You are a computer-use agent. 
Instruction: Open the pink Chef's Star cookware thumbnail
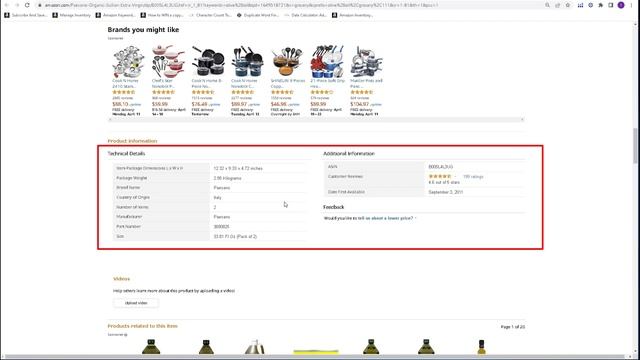click(x=168, y=61)
